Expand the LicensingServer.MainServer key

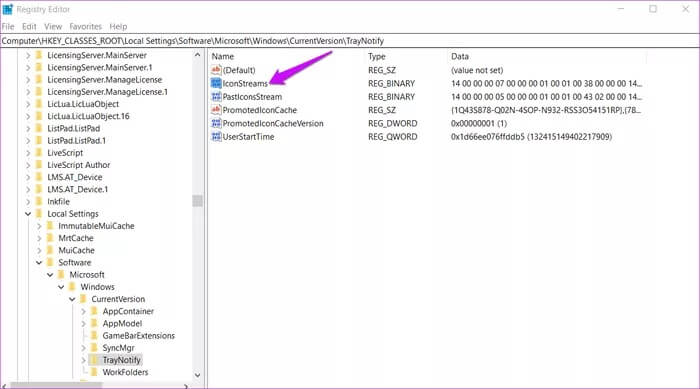coord(28,55)
